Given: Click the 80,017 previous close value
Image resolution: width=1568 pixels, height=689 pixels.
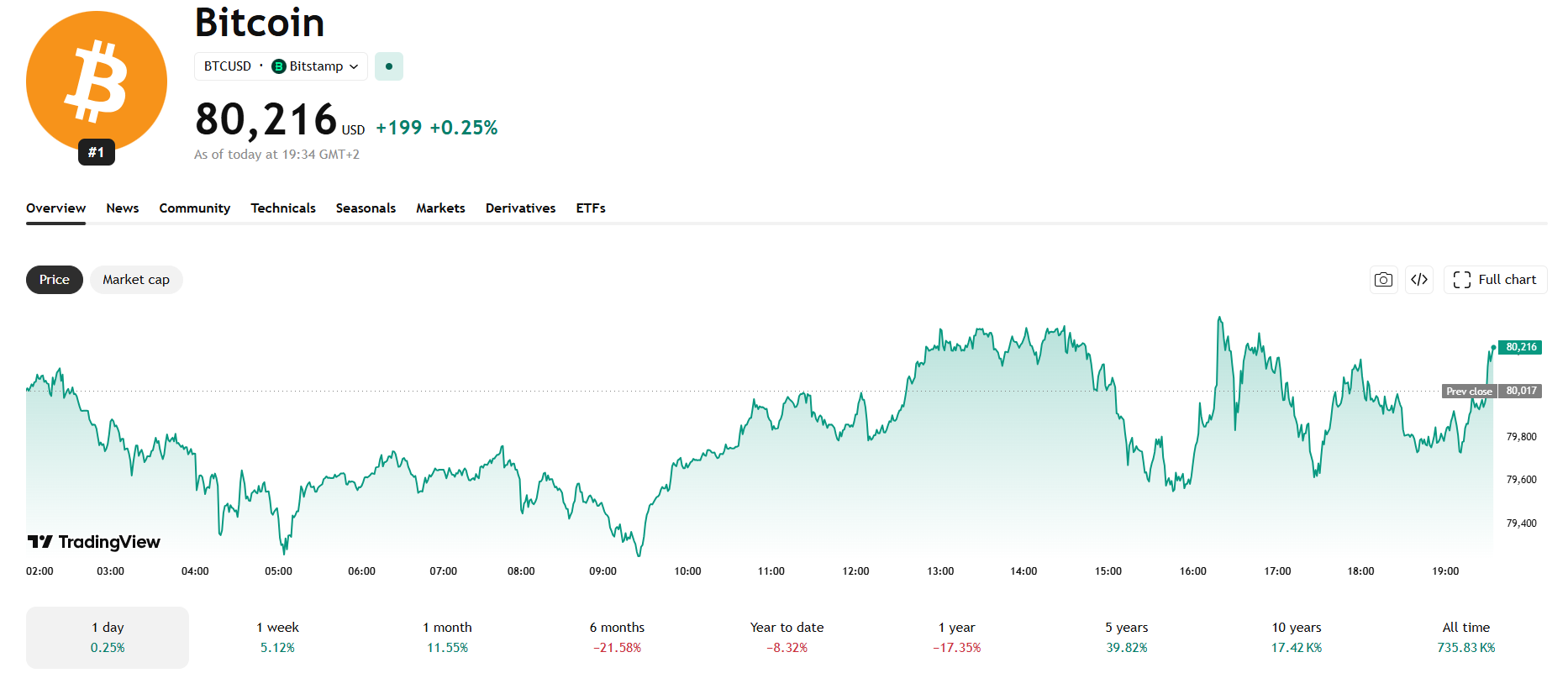Looking at the screenshot, I should coord(1521,391).
